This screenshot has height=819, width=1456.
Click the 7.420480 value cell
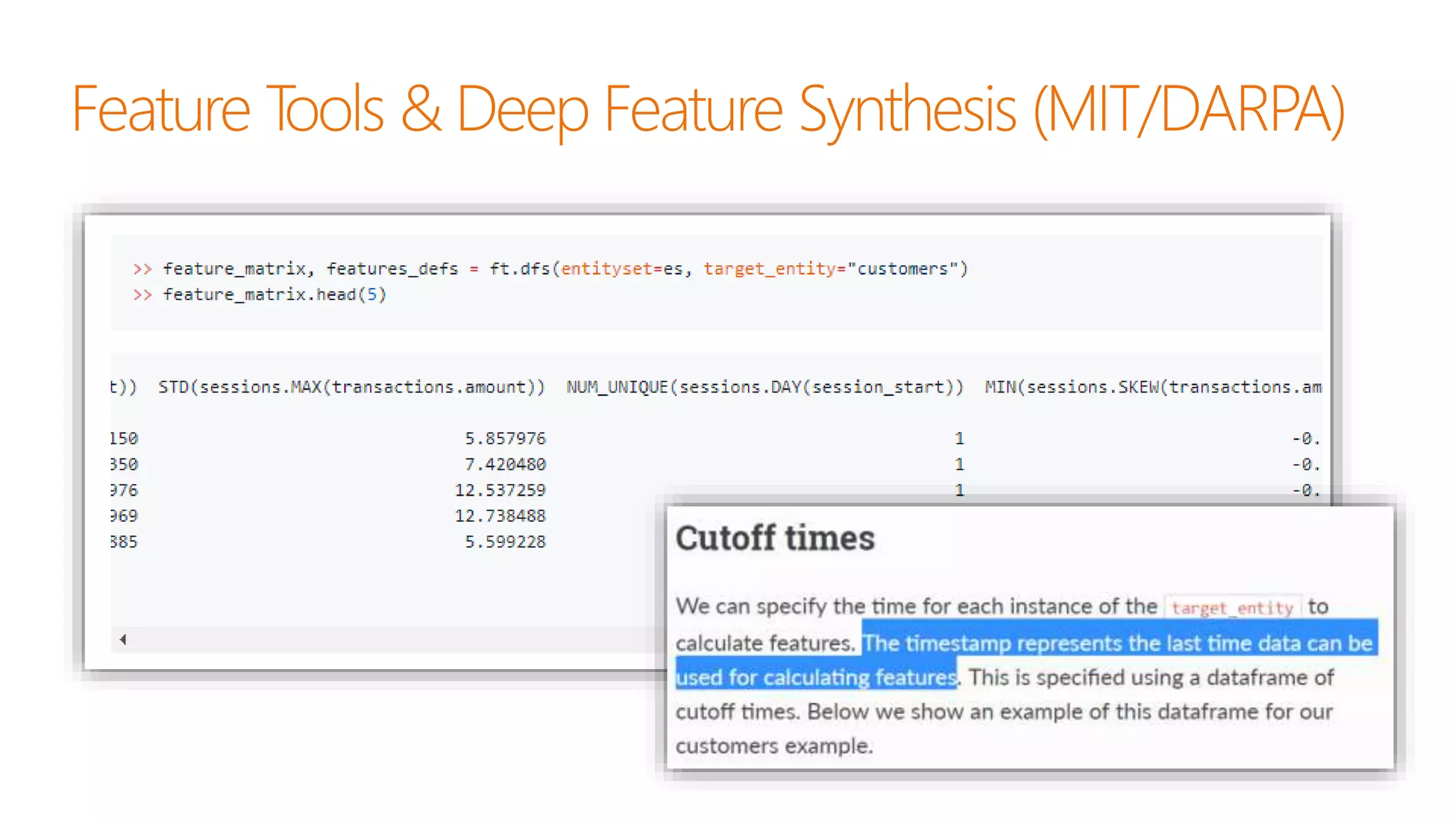coord(505,464)
